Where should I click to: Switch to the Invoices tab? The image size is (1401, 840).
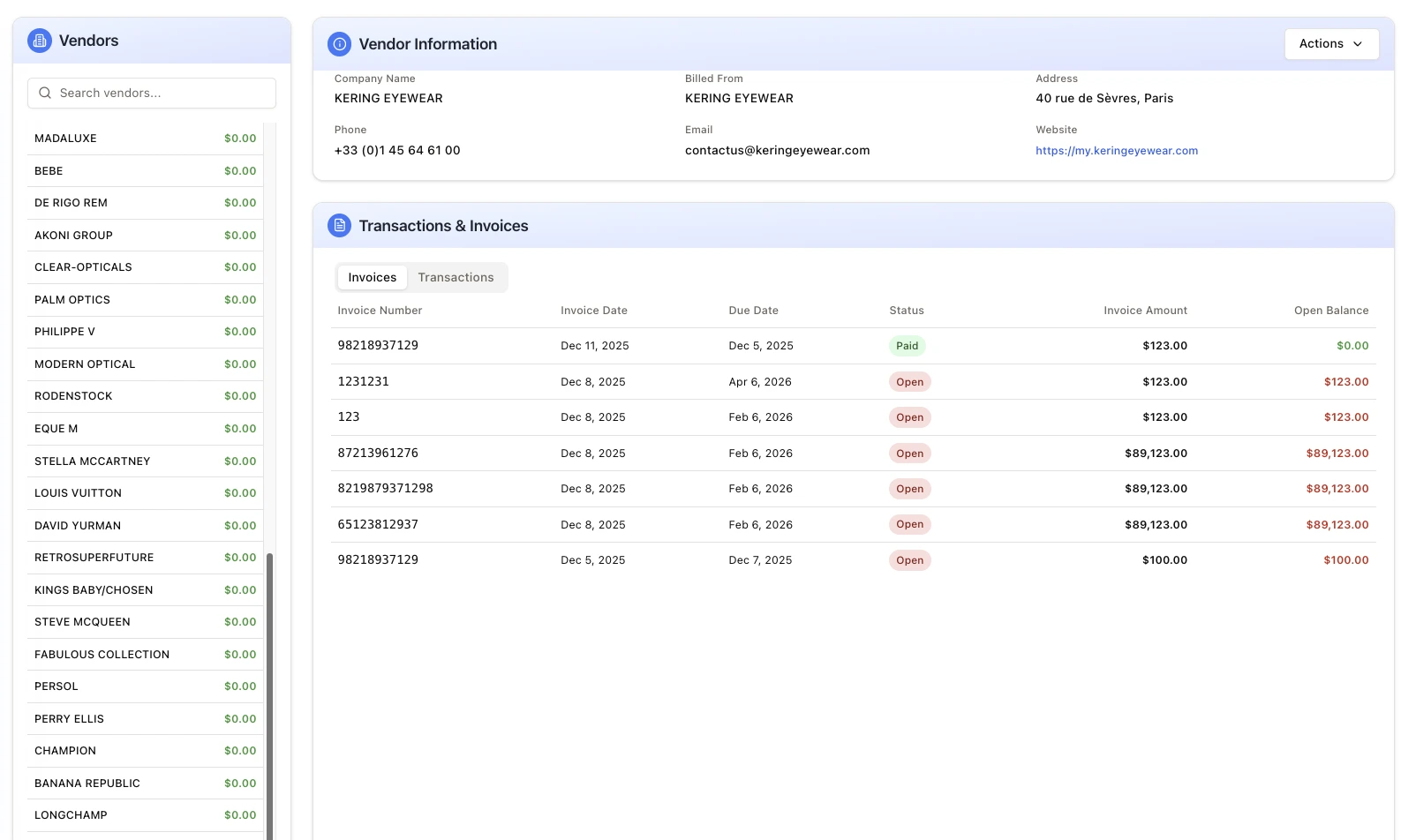373,277
